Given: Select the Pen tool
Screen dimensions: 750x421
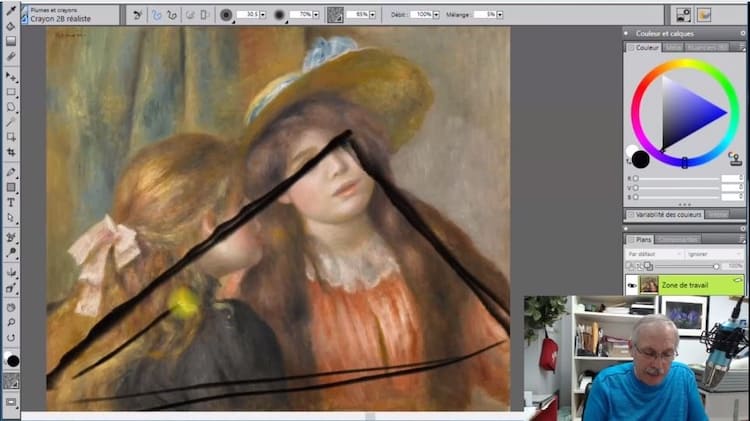Looking at the screenshot, I should (11, 172).
